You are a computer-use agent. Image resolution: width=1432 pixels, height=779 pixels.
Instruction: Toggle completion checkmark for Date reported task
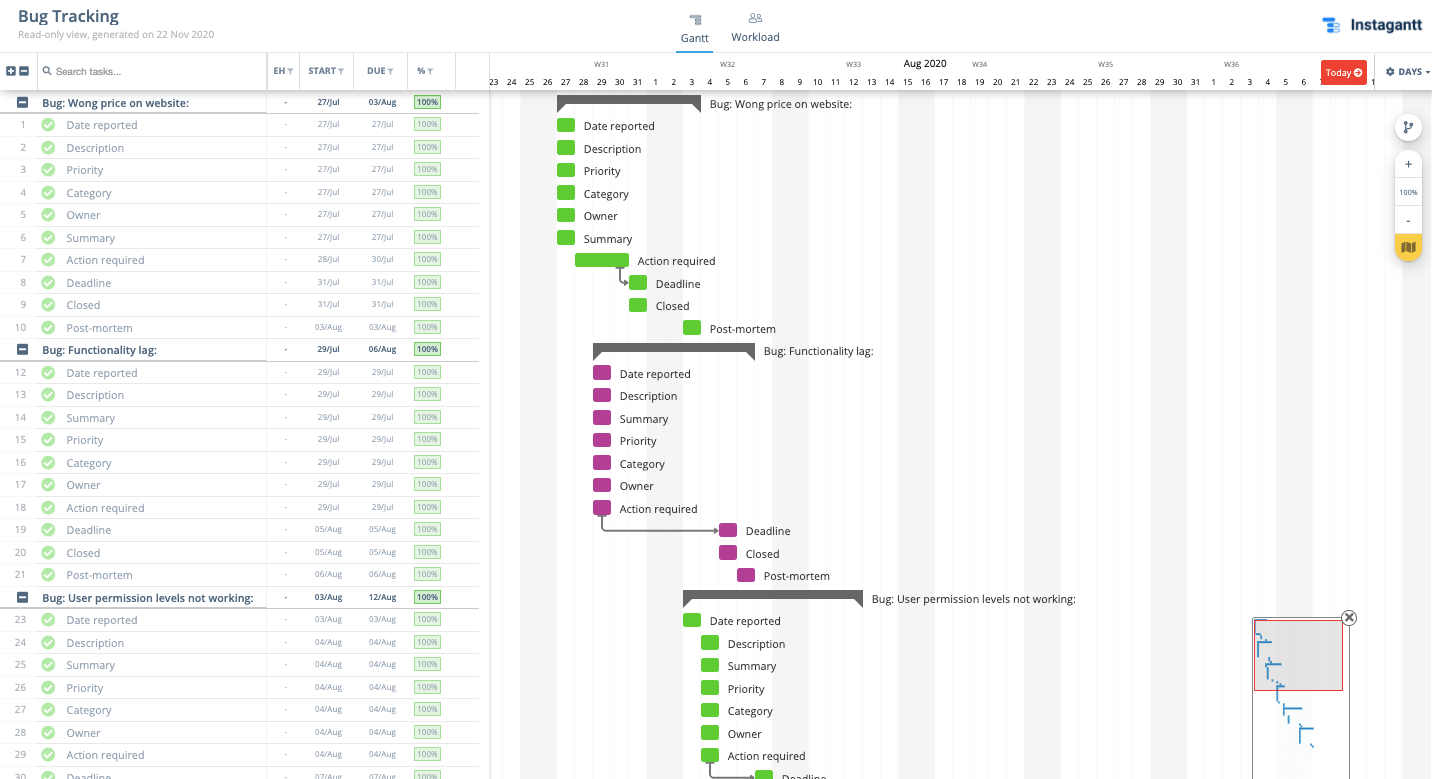pos(48,124)
